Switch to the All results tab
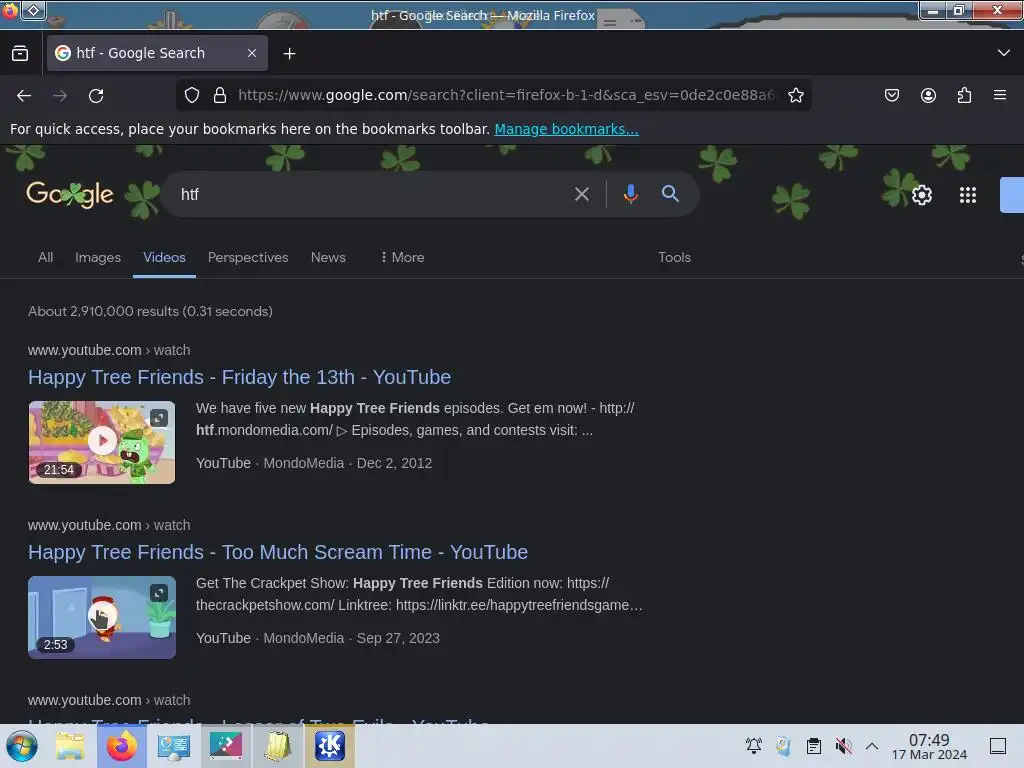 pos(45,257)
